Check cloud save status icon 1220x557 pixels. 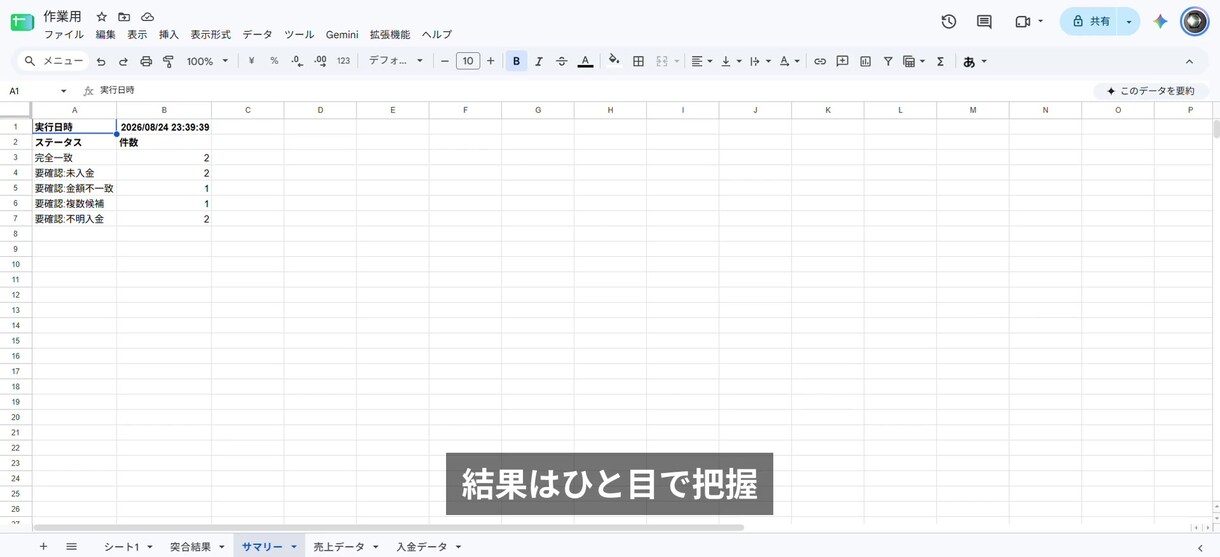tap(147, 17)
